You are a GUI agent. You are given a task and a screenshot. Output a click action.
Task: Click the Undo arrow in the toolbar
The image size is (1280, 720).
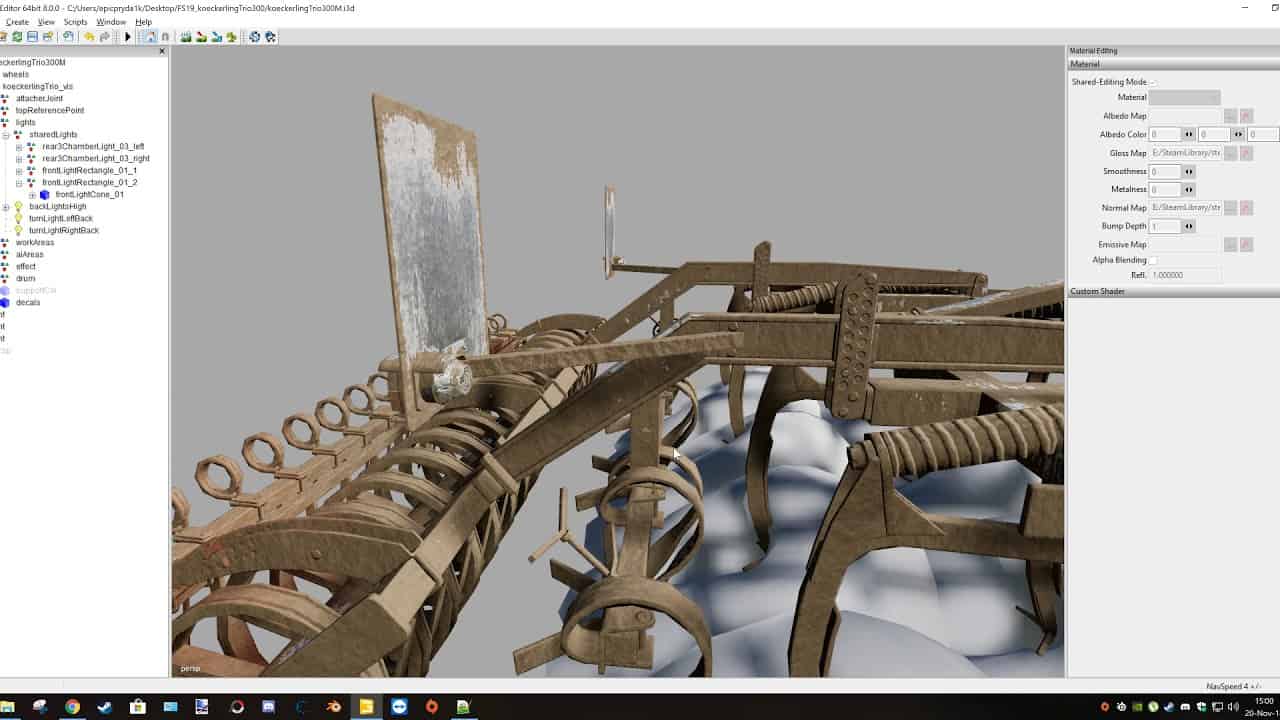[89, 37]
